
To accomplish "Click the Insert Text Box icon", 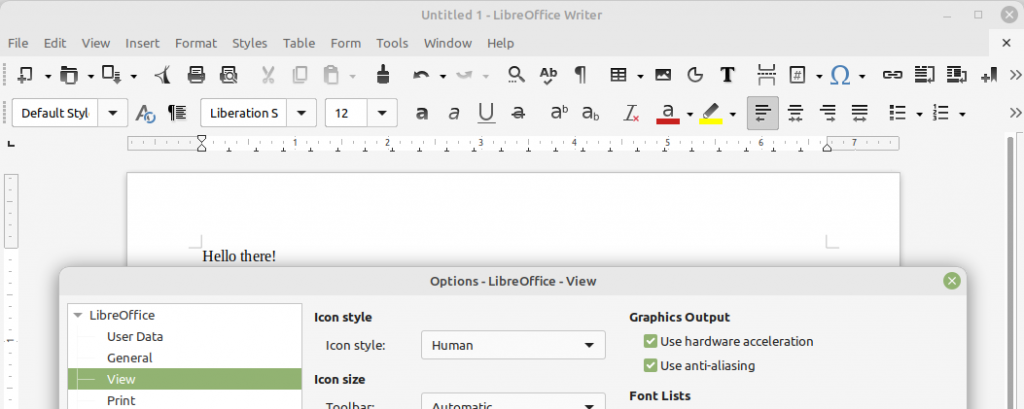I will click(x=728, y=74).
